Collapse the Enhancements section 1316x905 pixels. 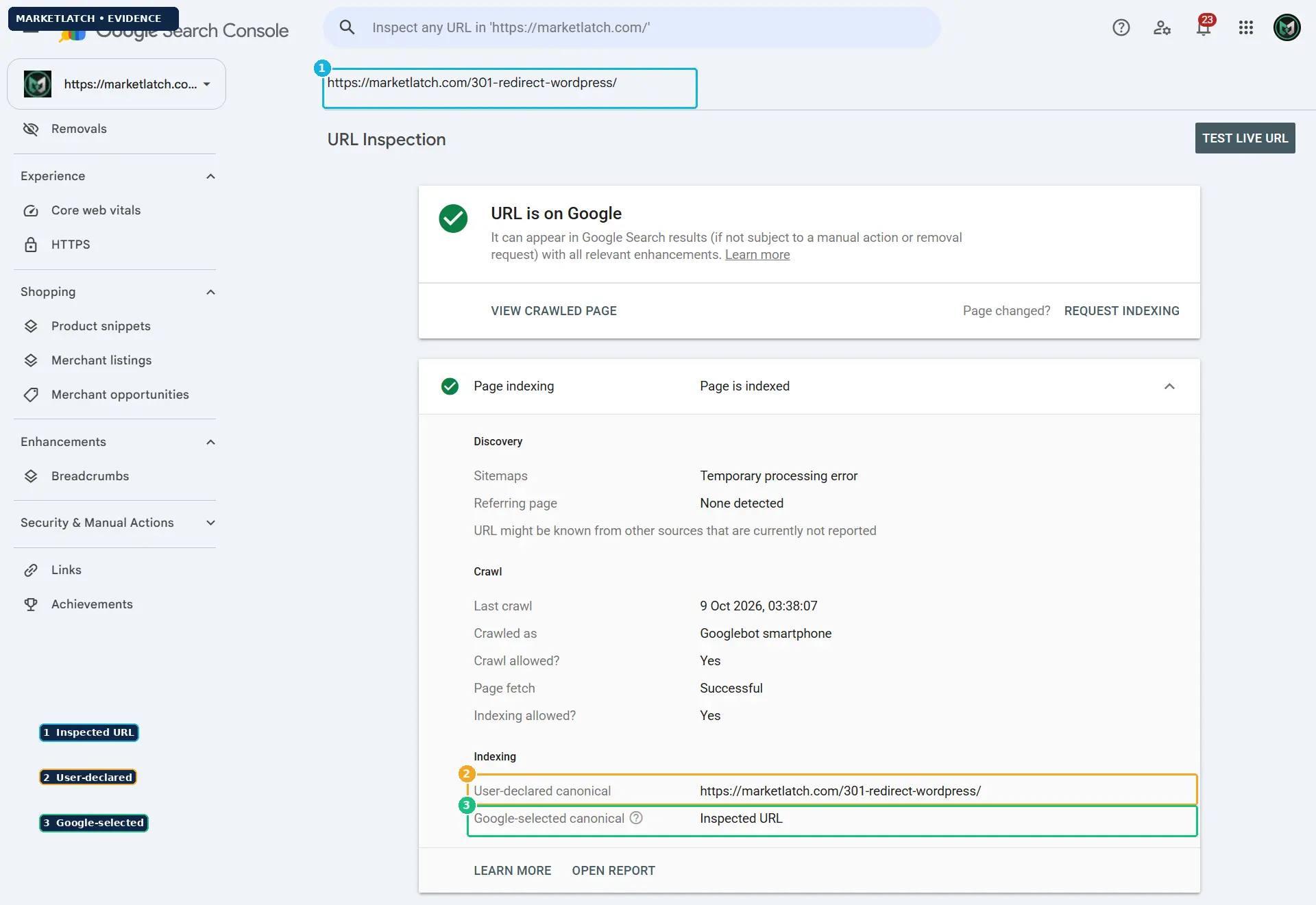tap(210, 442)
